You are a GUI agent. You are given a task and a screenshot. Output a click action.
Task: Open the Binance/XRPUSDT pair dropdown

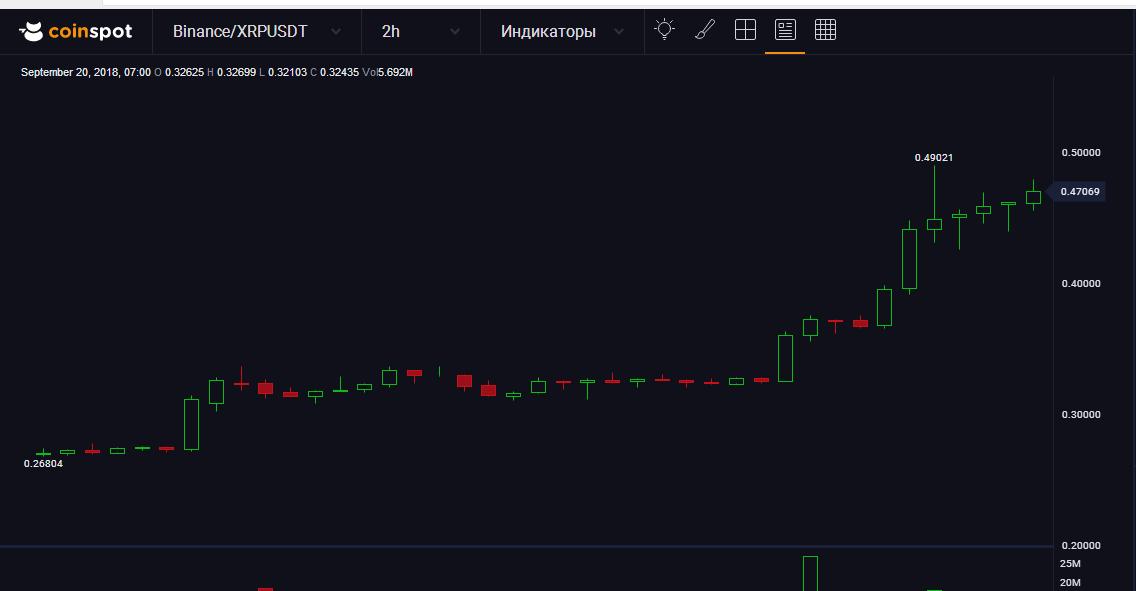click(255, 31)
